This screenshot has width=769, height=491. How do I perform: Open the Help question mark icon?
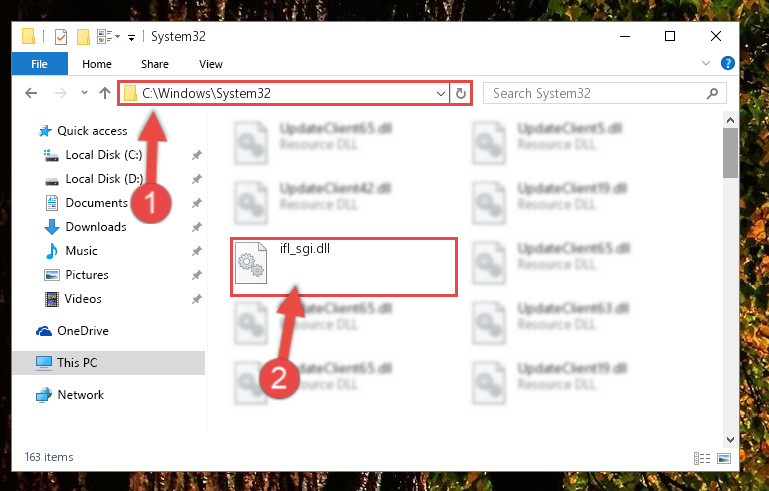[x=727, y=63]
